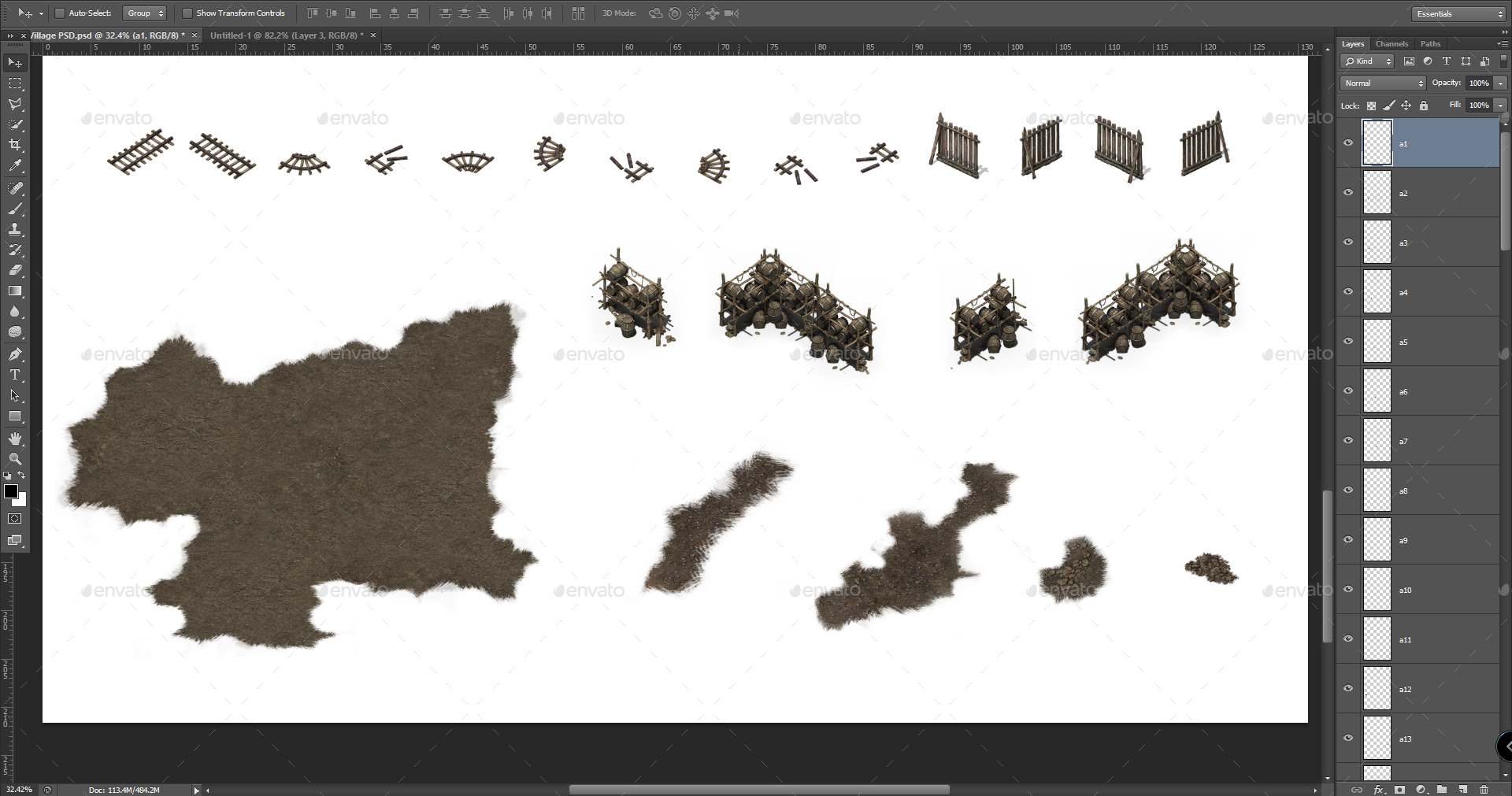Switch to the Channels tab

(x=1392, y=43)
